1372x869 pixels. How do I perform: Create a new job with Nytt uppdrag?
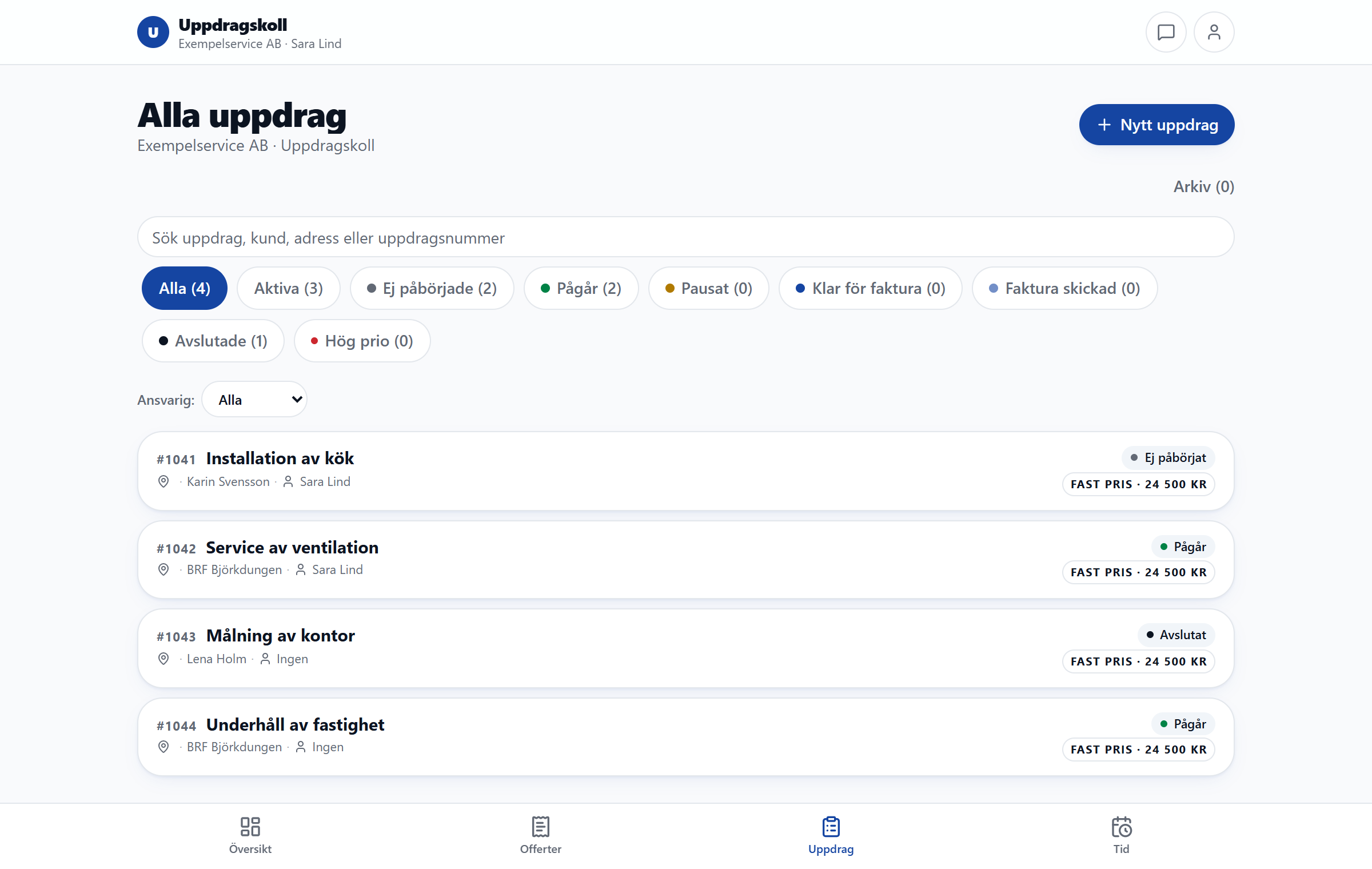[x=1156, y=125]
